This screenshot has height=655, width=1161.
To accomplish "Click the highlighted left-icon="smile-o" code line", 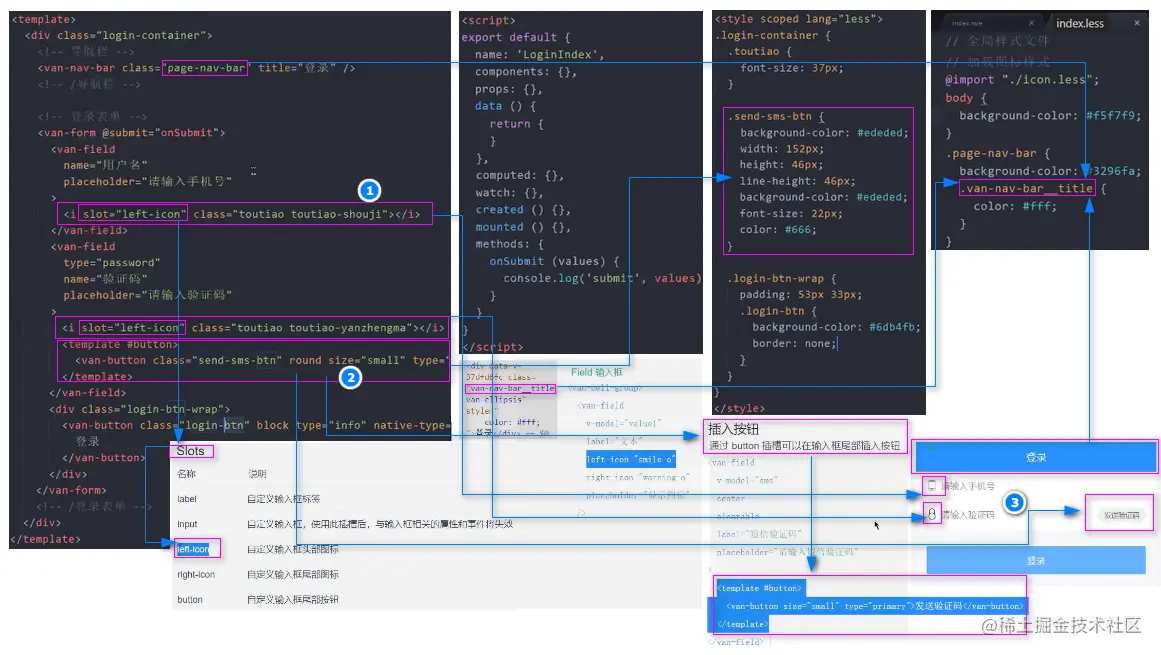I will 630,459.
